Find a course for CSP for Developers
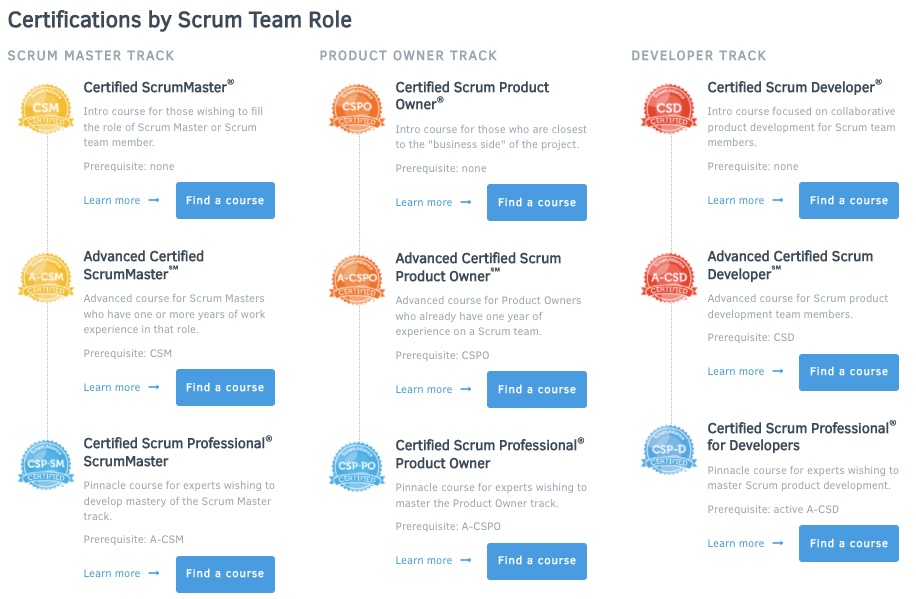Screen dimensions: 916x599 pos(848,544)
